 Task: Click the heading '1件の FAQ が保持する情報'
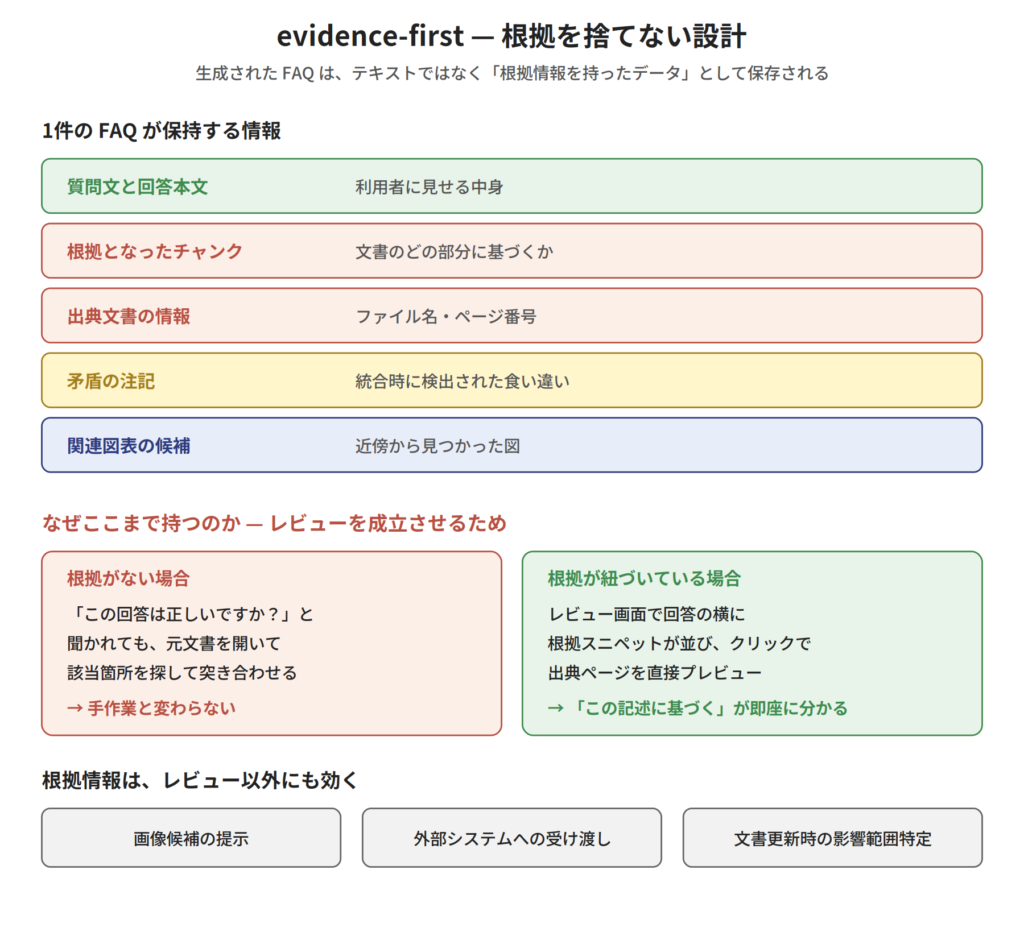point(161,131)
